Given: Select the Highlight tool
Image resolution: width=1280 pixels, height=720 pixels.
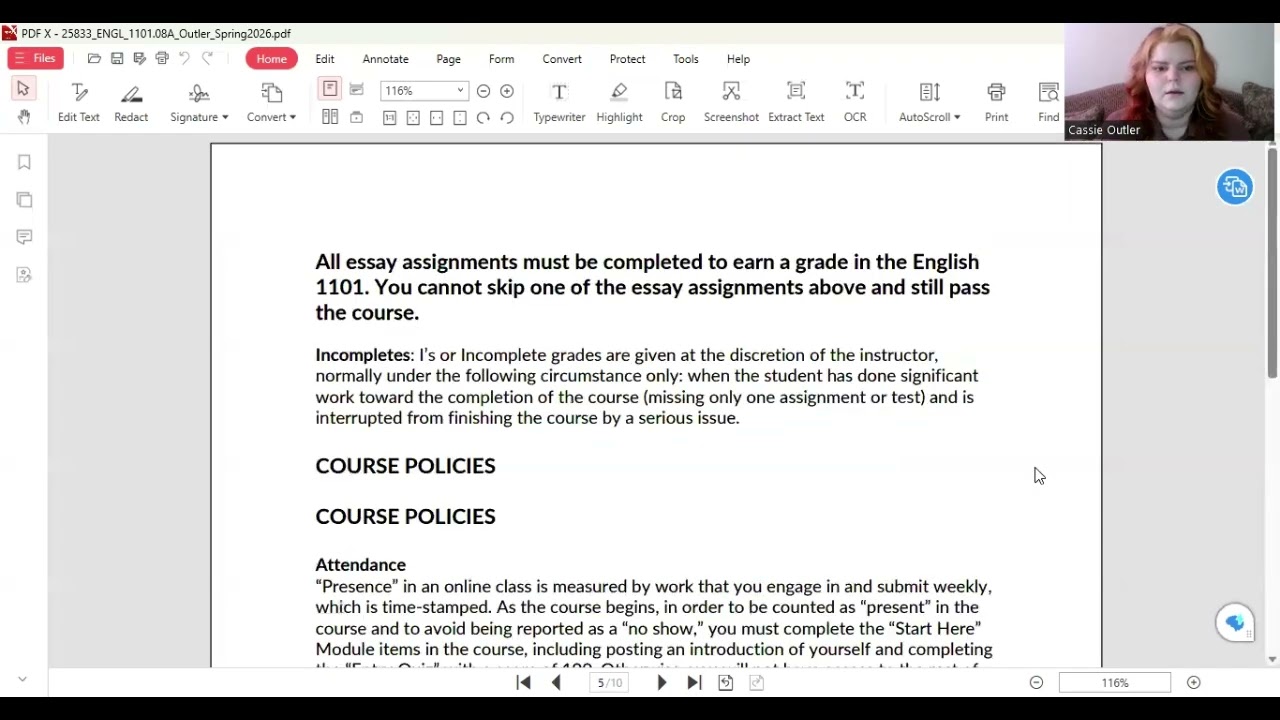Looking at the screenshot, I should (x=619, y=103).
